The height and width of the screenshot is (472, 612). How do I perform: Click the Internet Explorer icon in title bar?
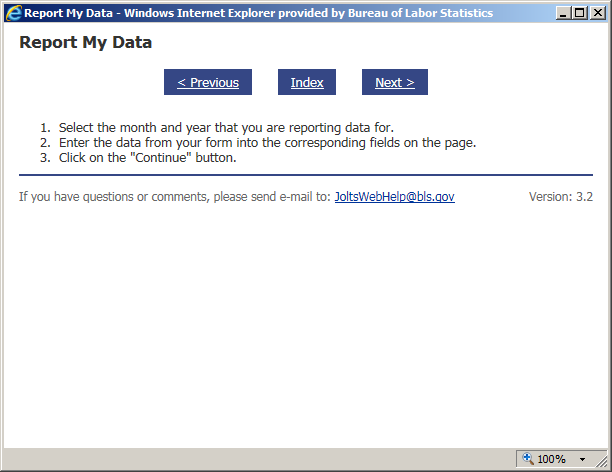(14, 13)
